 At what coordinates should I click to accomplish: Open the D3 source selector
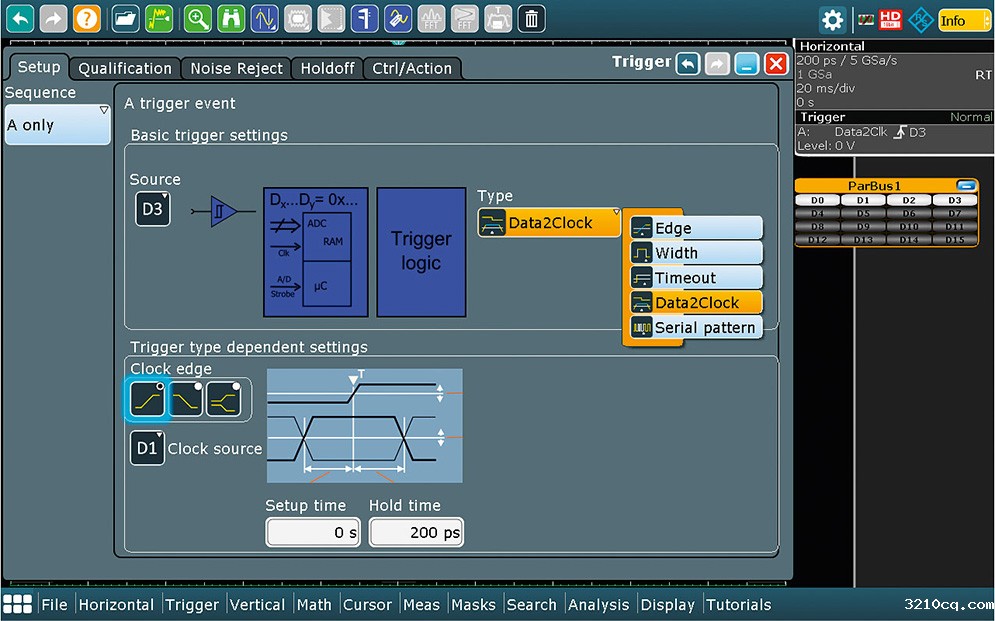(x=153, y=209)
